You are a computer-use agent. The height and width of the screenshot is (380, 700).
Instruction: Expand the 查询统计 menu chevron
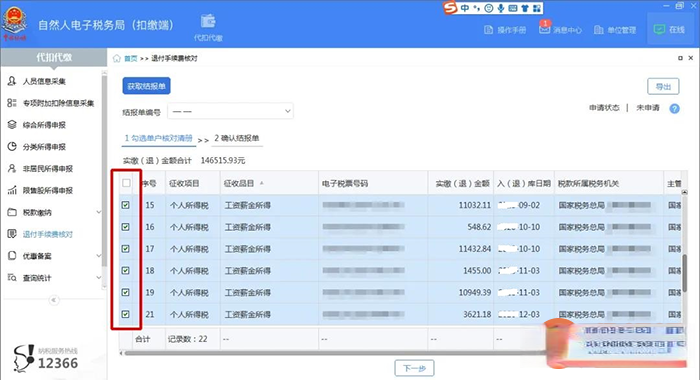coord(99,278)
